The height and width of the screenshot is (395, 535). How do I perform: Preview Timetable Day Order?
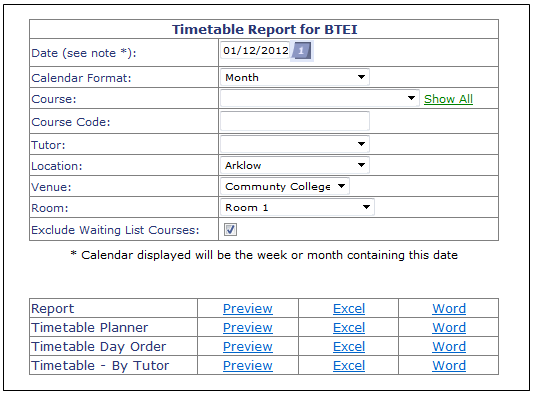[x=248, y=347]
